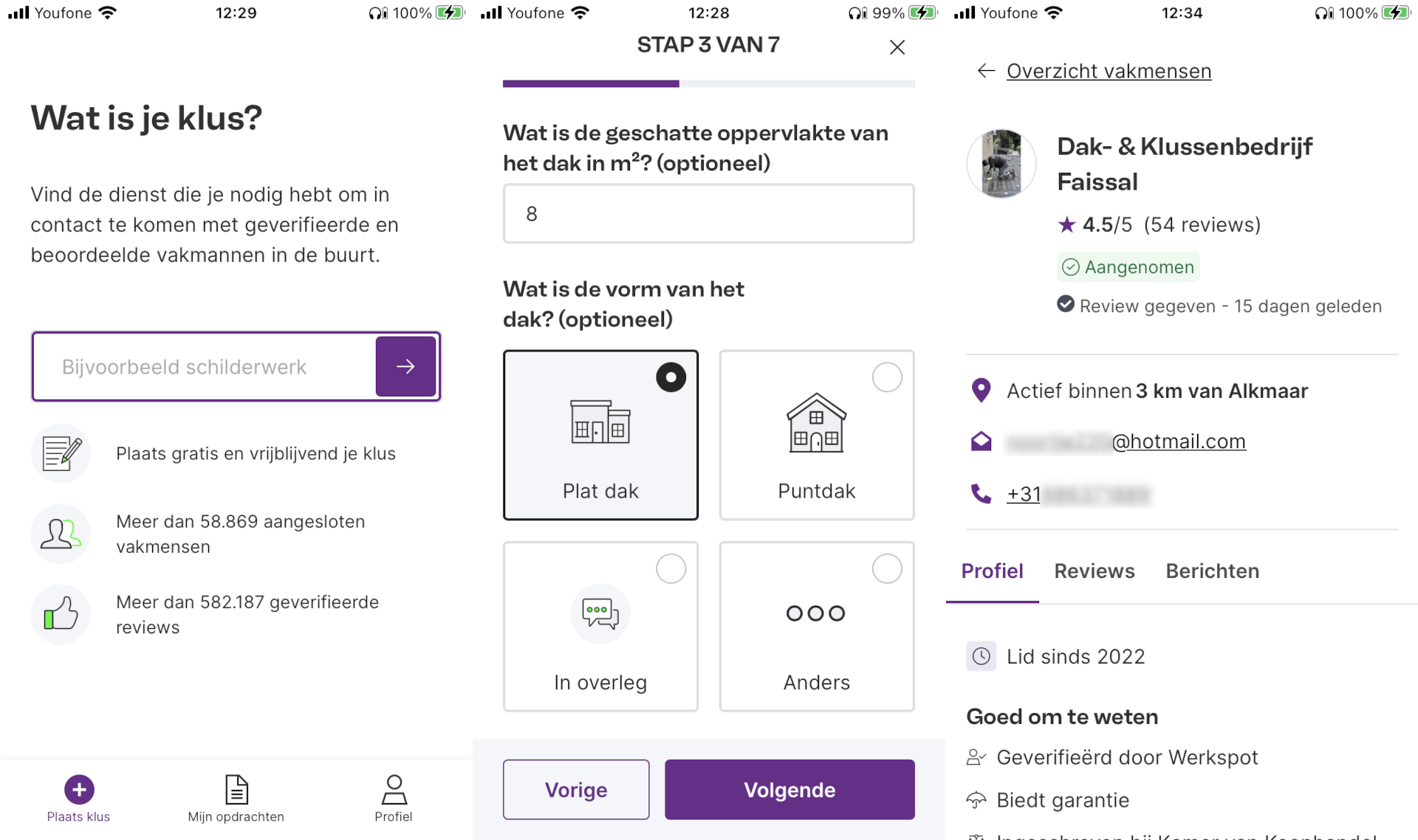Focus the Bijvoorbeeld schilderwerk search field

tap(205, 367)
